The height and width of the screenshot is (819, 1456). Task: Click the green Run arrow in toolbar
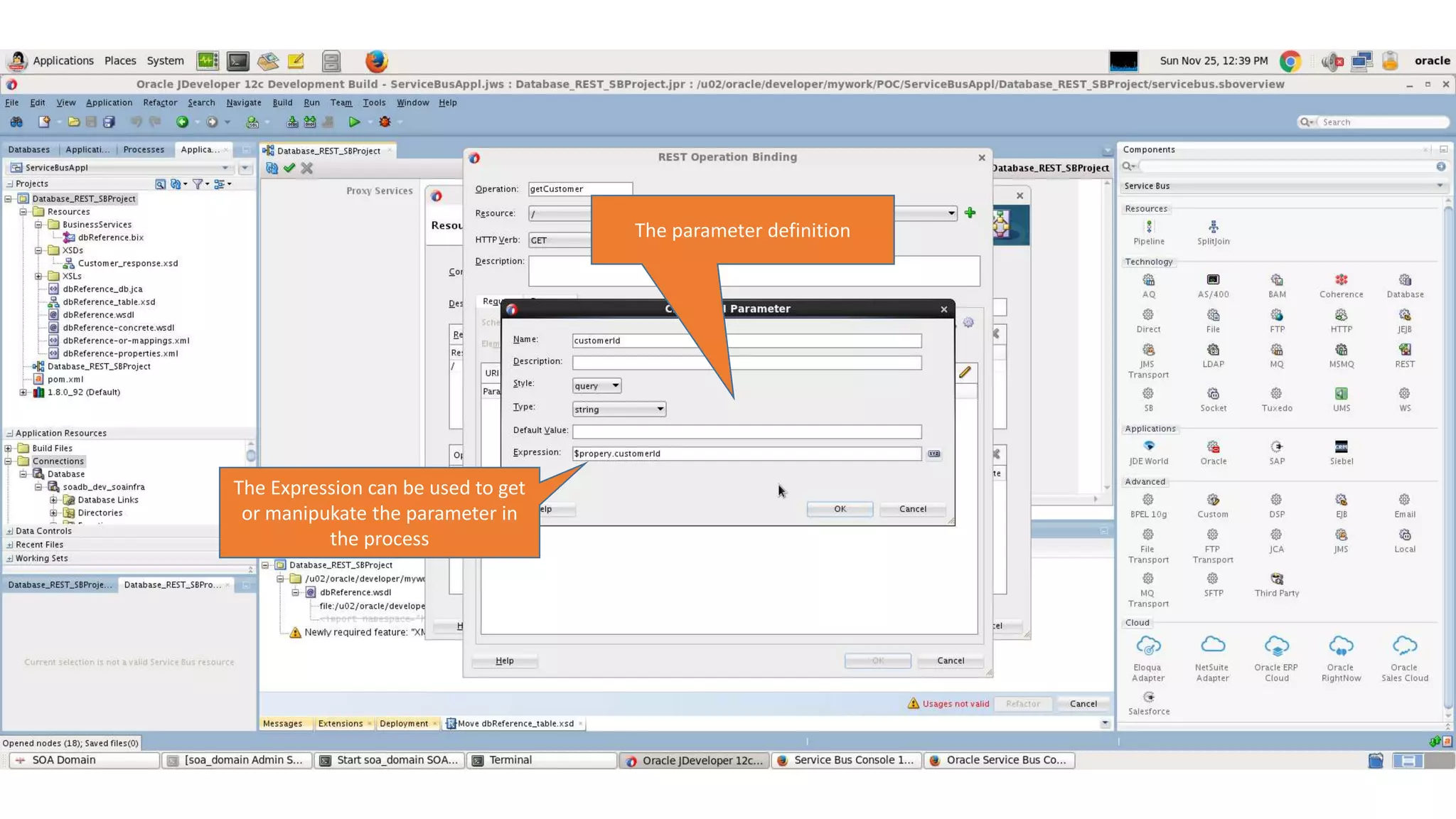[x=353, y=122]
